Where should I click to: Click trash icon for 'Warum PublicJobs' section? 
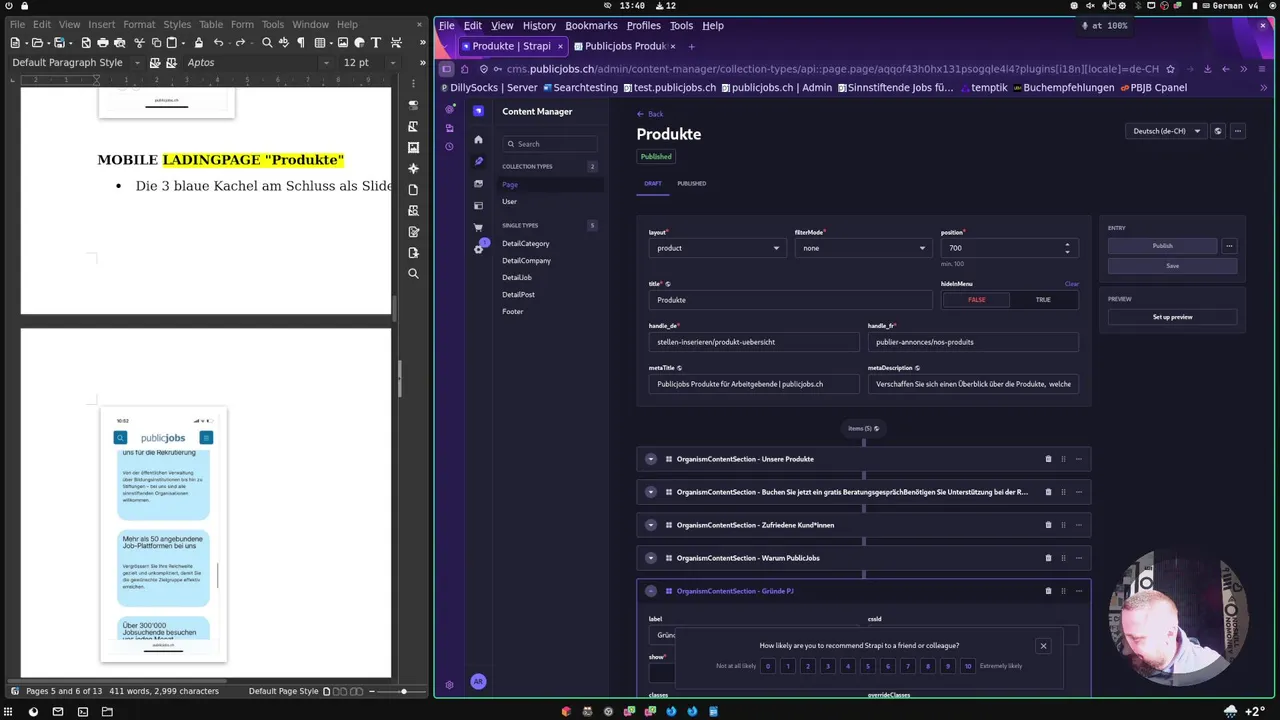(1048, 558)
